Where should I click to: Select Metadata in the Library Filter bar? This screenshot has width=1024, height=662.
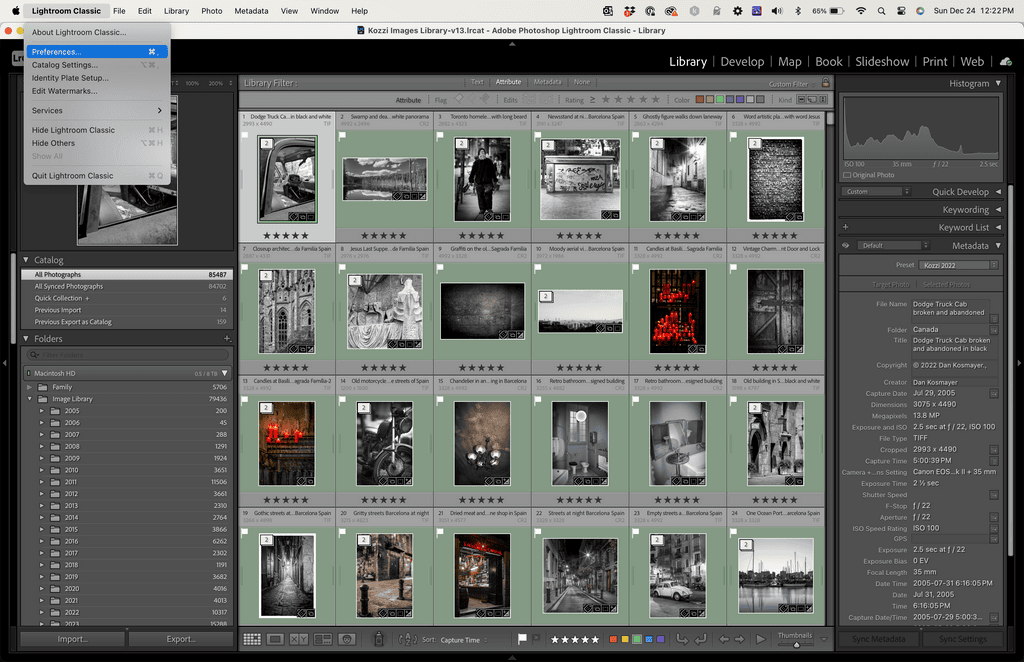tap(547, 82)
